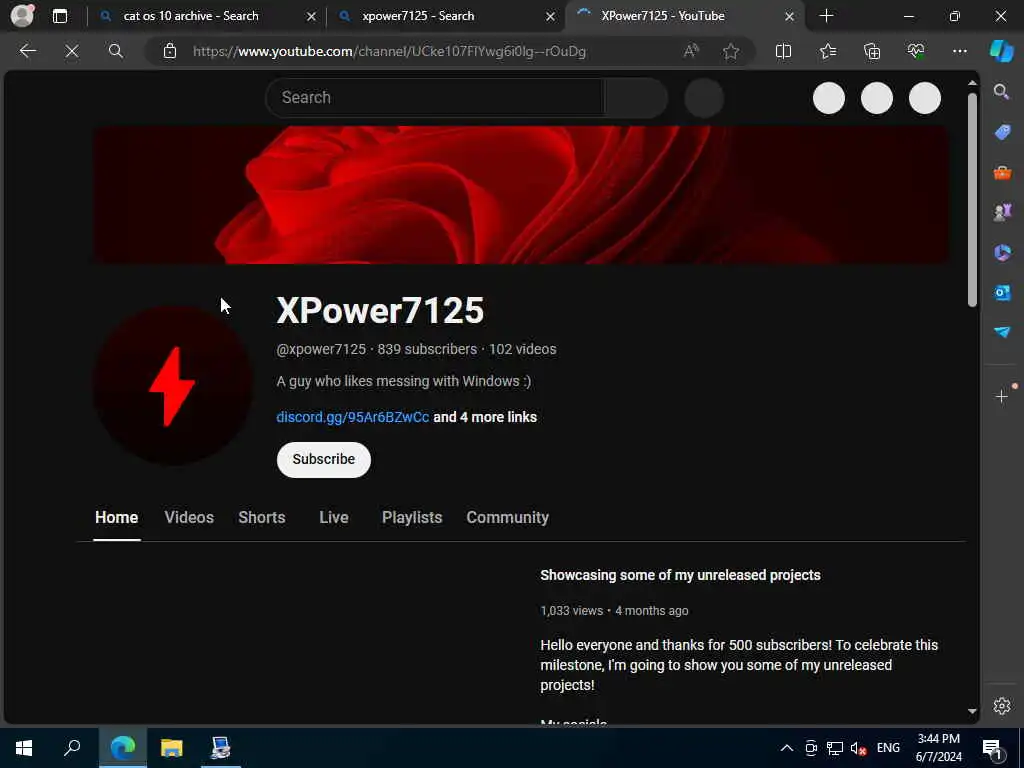Screen dimensions: 1024x768
Task: Click the YouTube Search field
Action: pyautogui.click(x=436, y=98)
